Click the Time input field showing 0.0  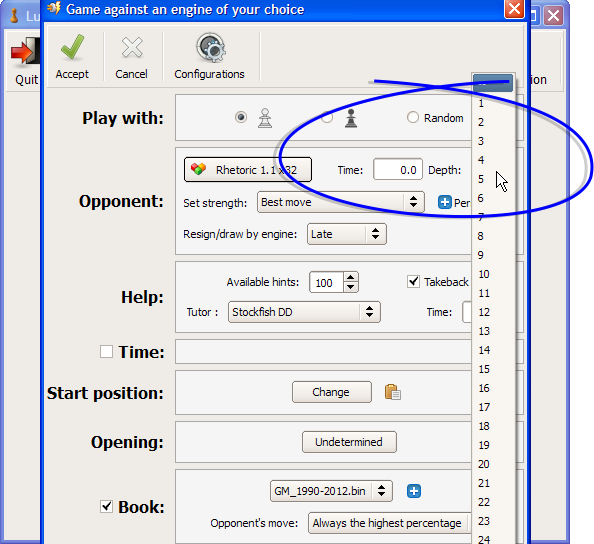pyautogui.click(x=398, y=169)
